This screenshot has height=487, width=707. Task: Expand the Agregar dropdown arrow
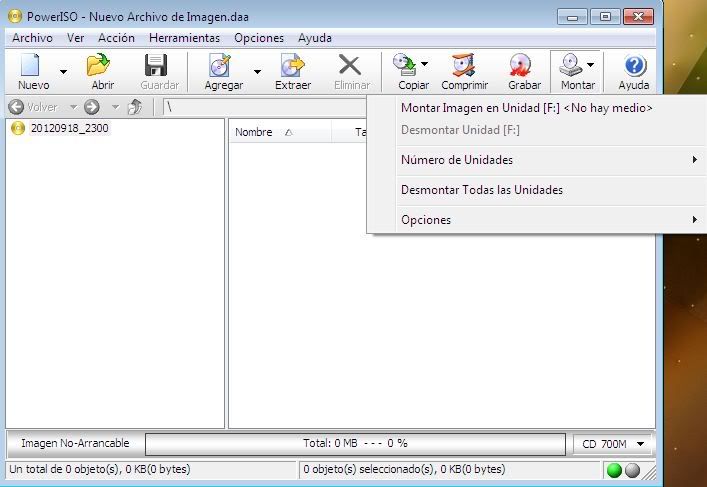(257, 71)
